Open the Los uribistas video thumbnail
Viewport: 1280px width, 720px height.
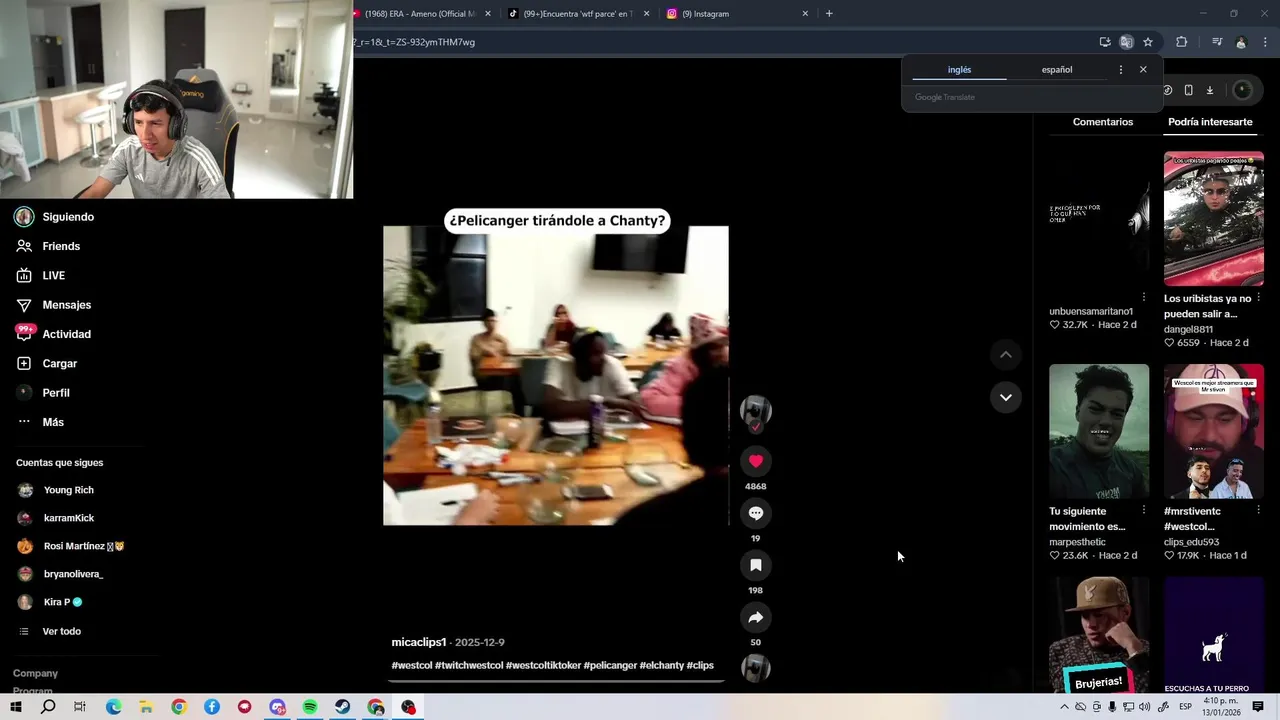click(1213, 219)
